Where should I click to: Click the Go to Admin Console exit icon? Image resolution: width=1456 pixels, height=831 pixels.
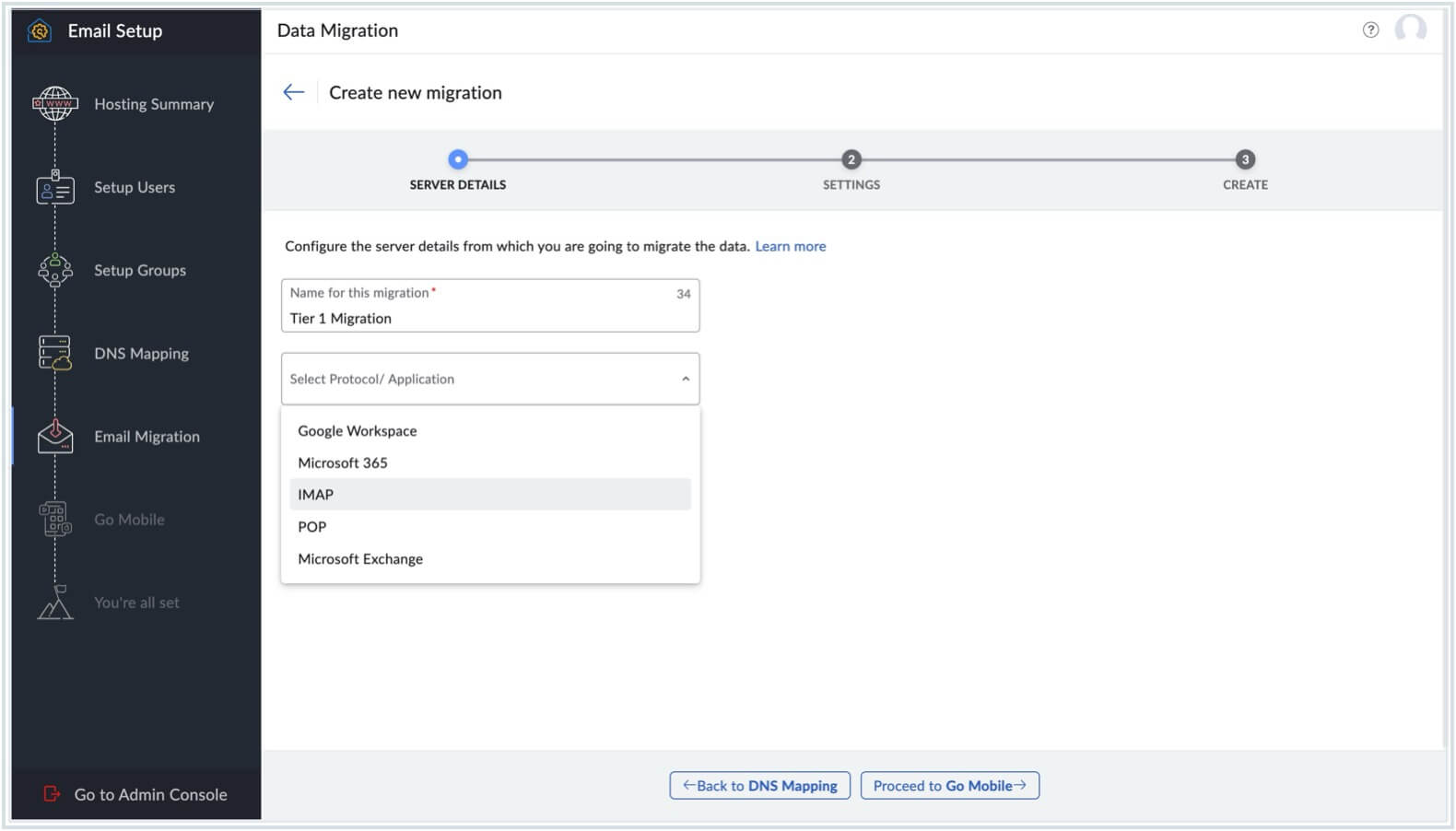pos(52,794)
